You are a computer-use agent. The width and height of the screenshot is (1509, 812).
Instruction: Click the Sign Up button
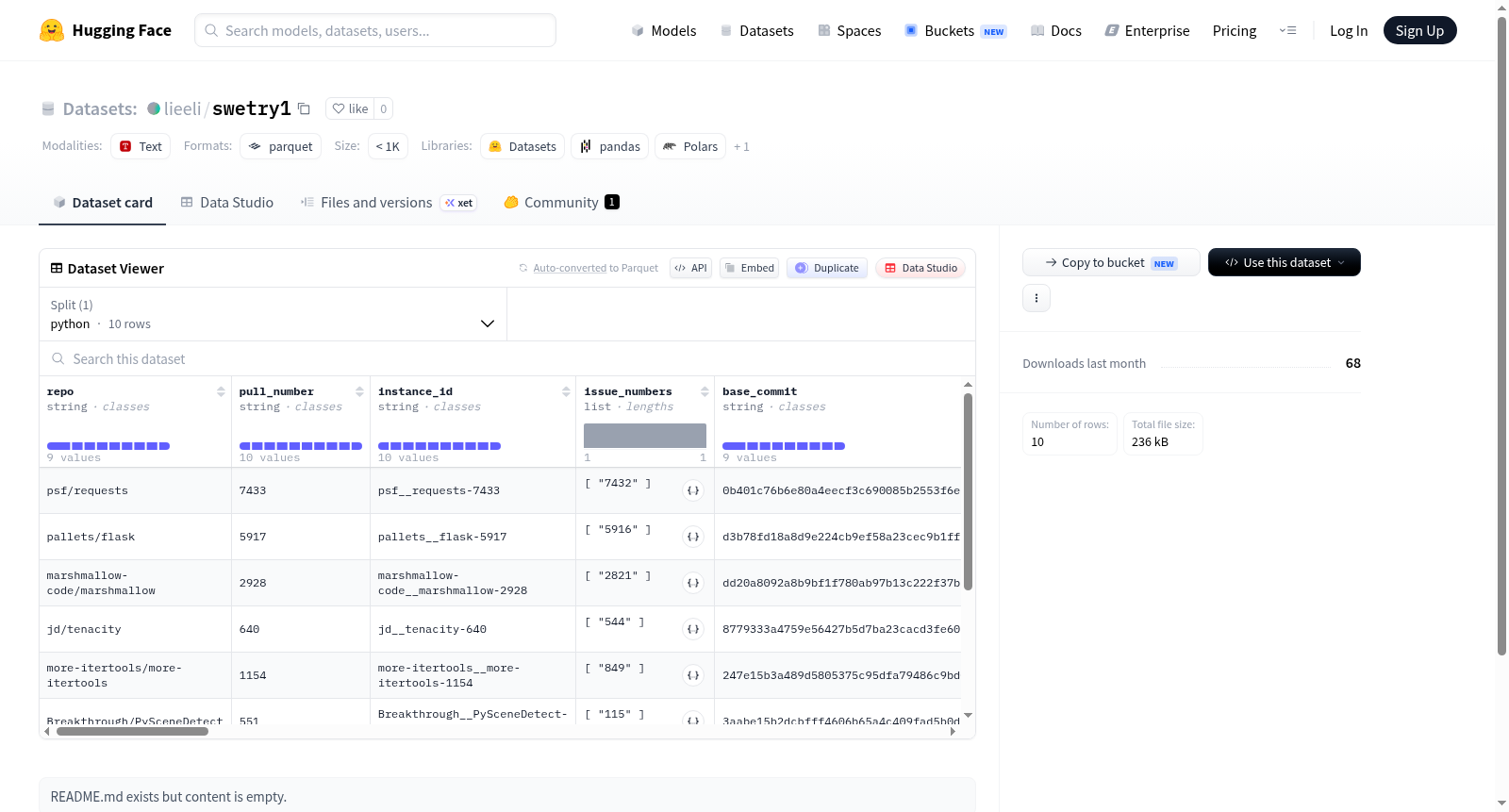click(1419, 31)
